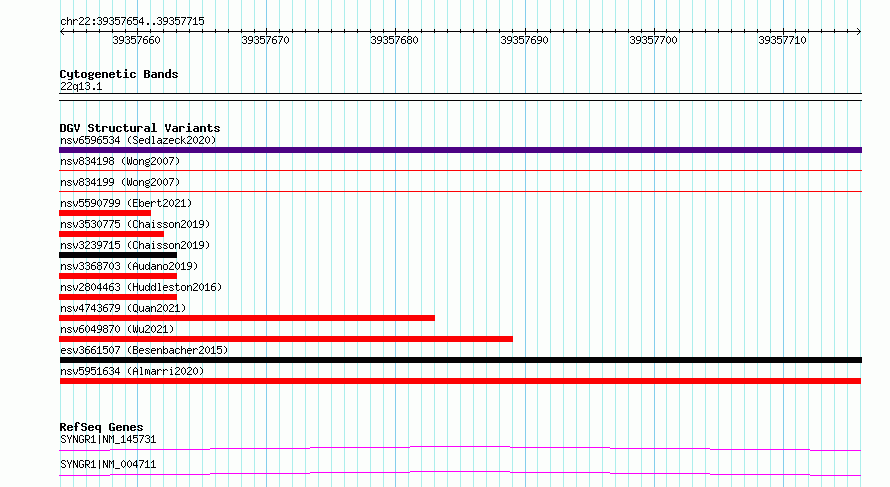Click the magenta SYNGR1 NM_004711 gene line
The width and height of the screenshot is (890, 487).
[x=460, y=473]
